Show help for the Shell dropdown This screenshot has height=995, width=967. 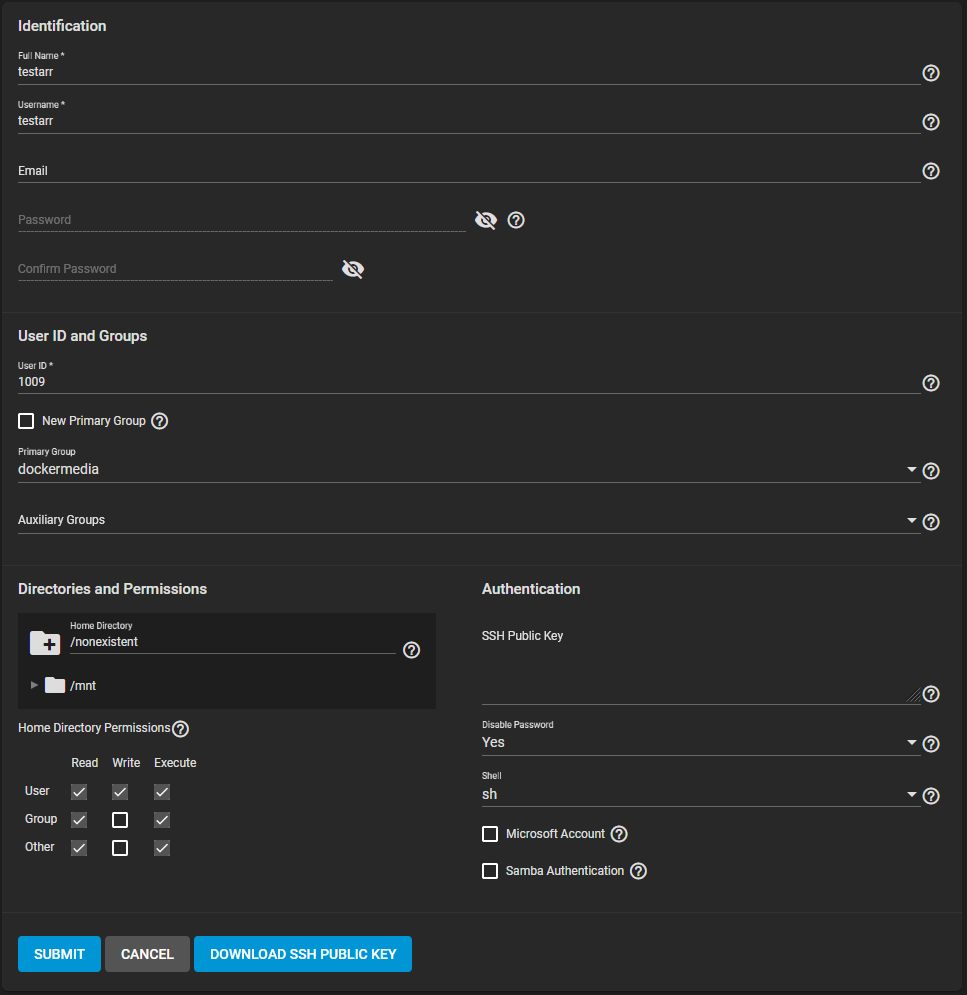pyautogui.click(x=930, y=796)
